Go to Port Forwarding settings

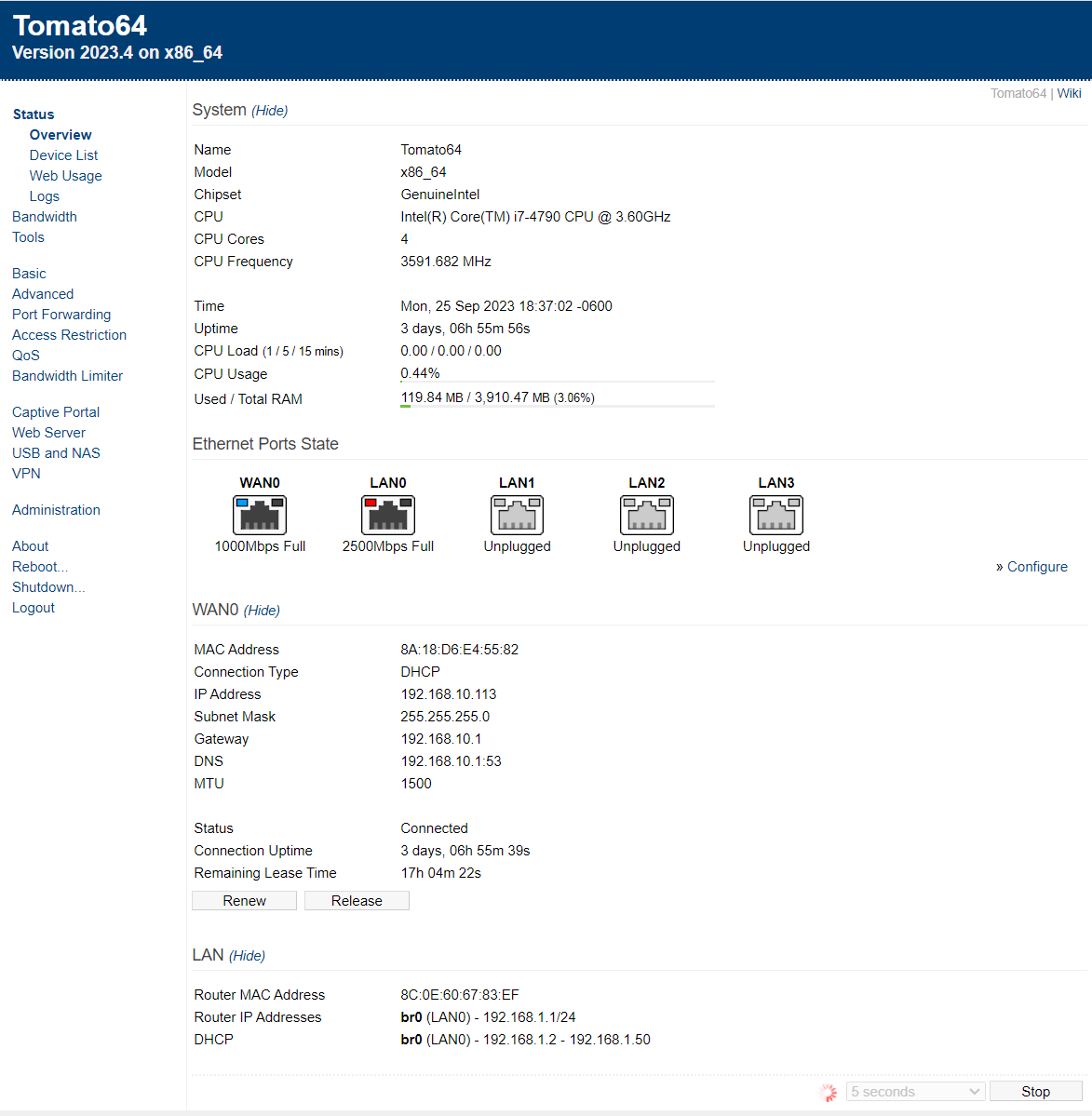coord(61,315)
